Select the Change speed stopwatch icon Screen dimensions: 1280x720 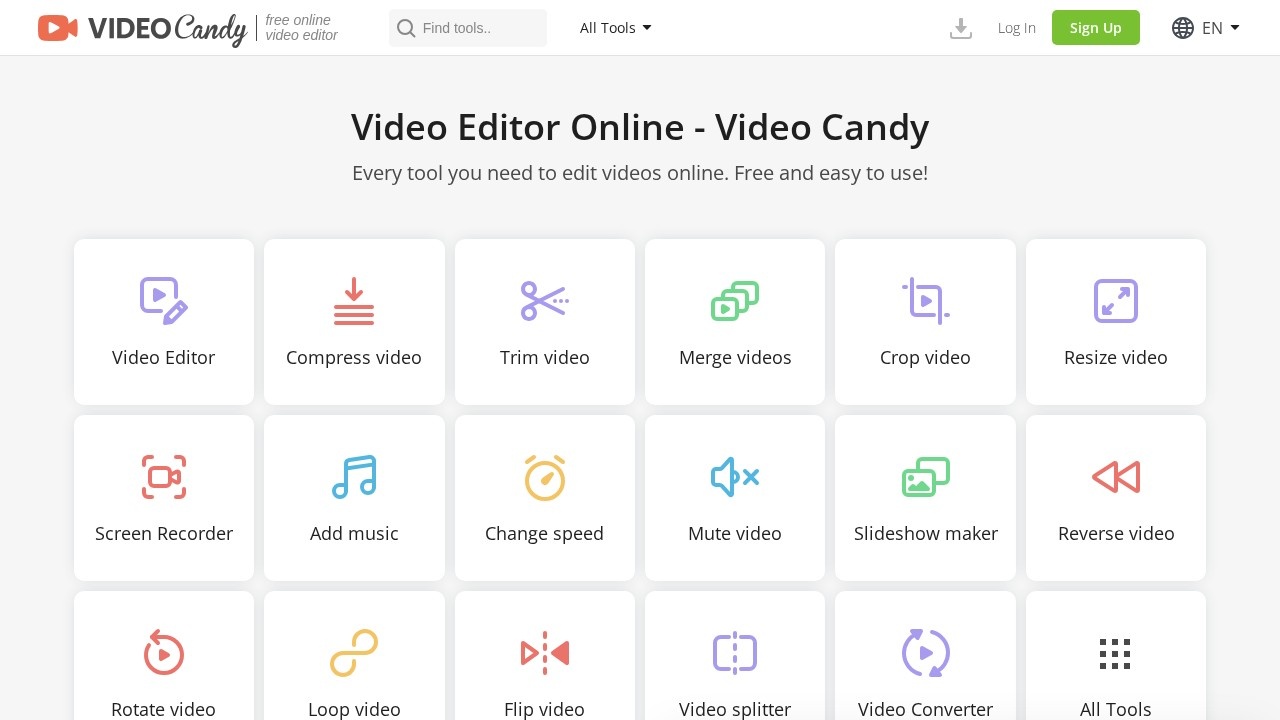pyautogui.click(x=545, y=477)
